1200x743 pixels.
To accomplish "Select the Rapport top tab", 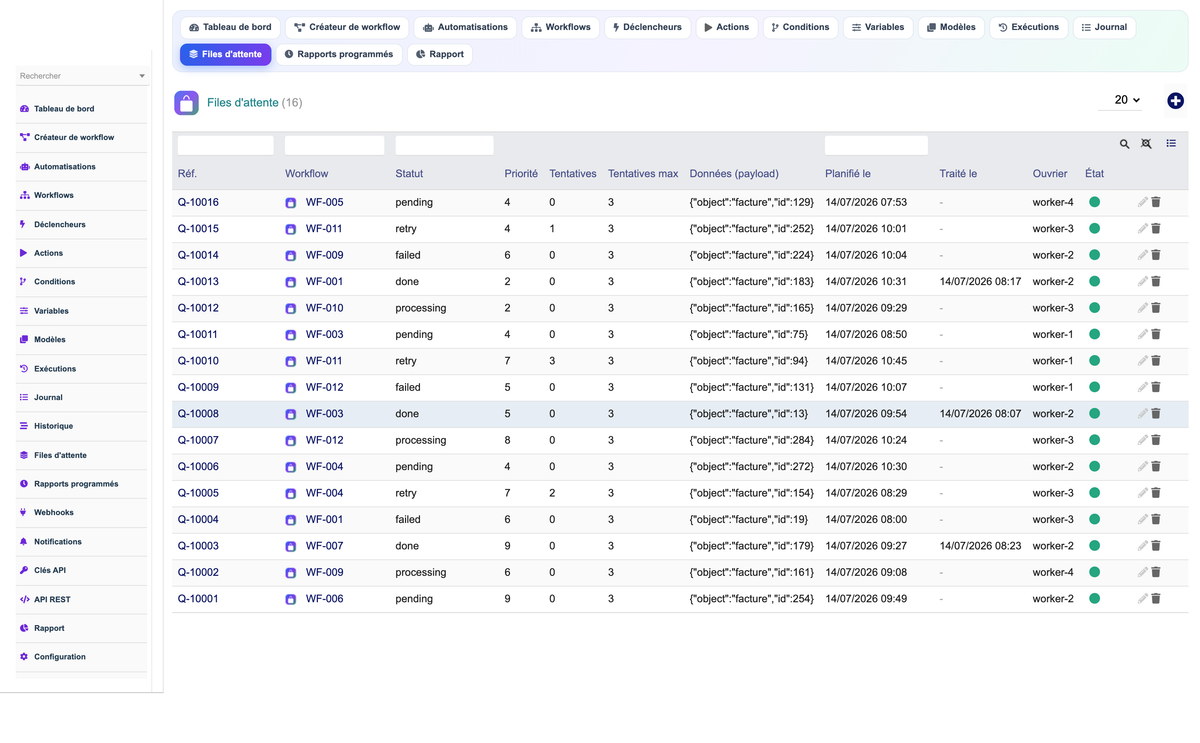I will [x=440, y=54].
